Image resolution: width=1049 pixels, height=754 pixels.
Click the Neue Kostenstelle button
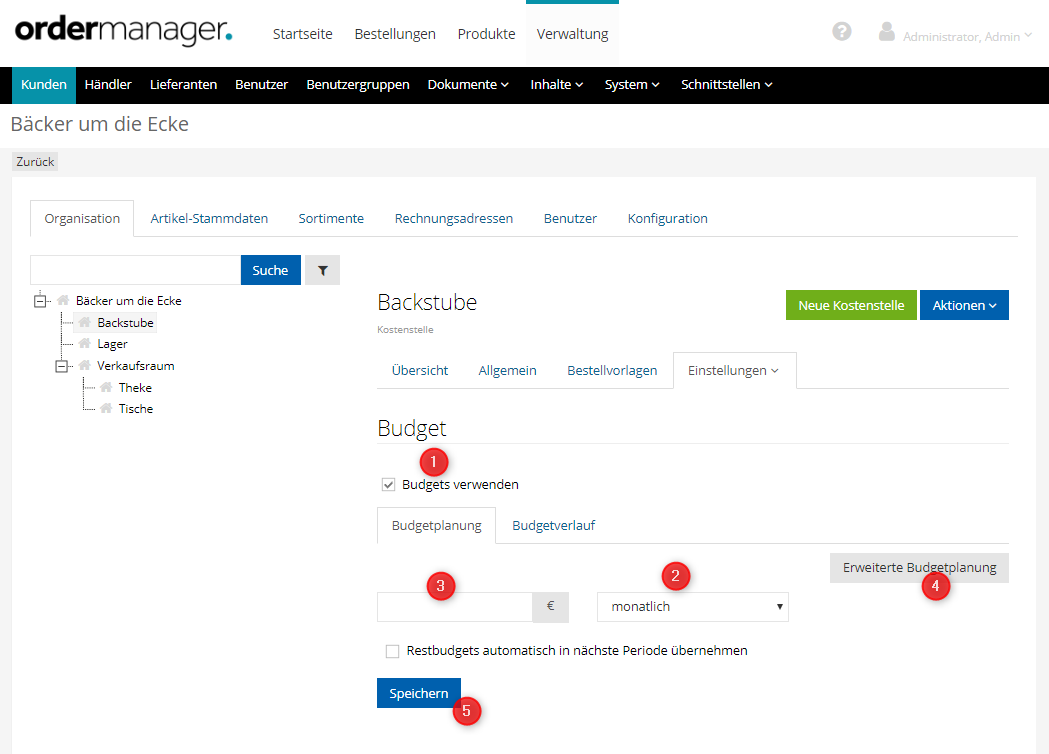click(x=850, y=305)
